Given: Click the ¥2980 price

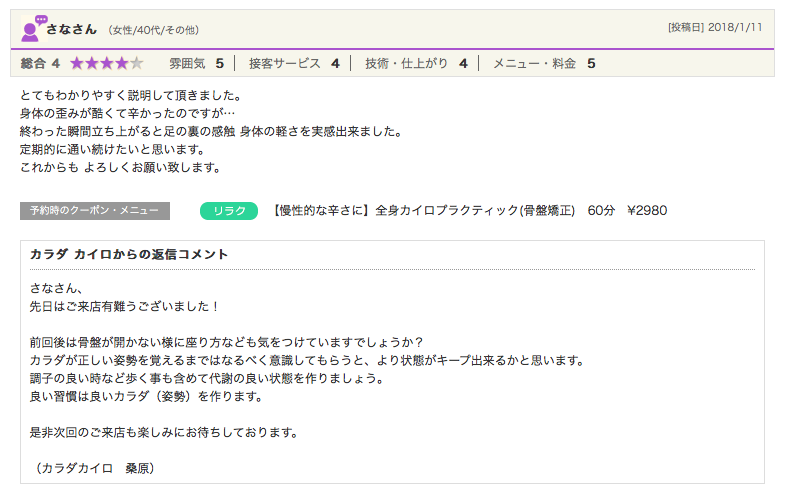Looking at the screenshot, I should 647,210.
